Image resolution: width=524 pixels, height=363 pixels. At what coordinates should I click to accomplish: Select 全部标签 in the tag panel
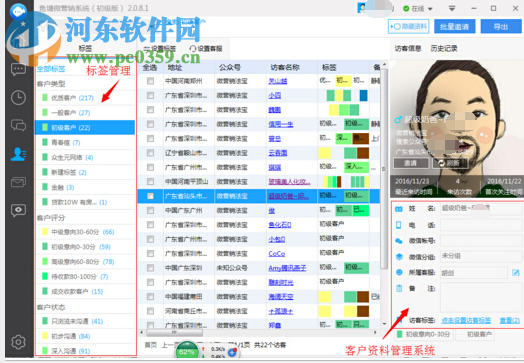click(51, 69)
